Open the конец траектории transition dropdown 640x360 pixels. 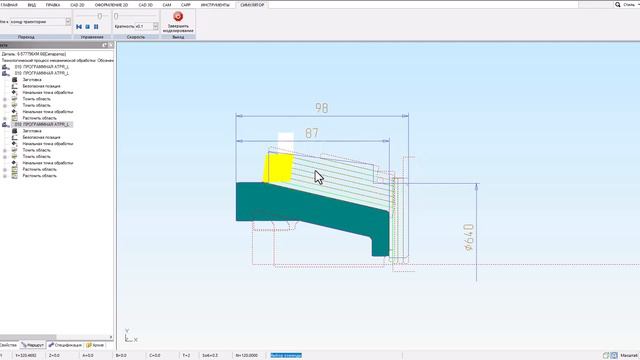coord(68,22)
